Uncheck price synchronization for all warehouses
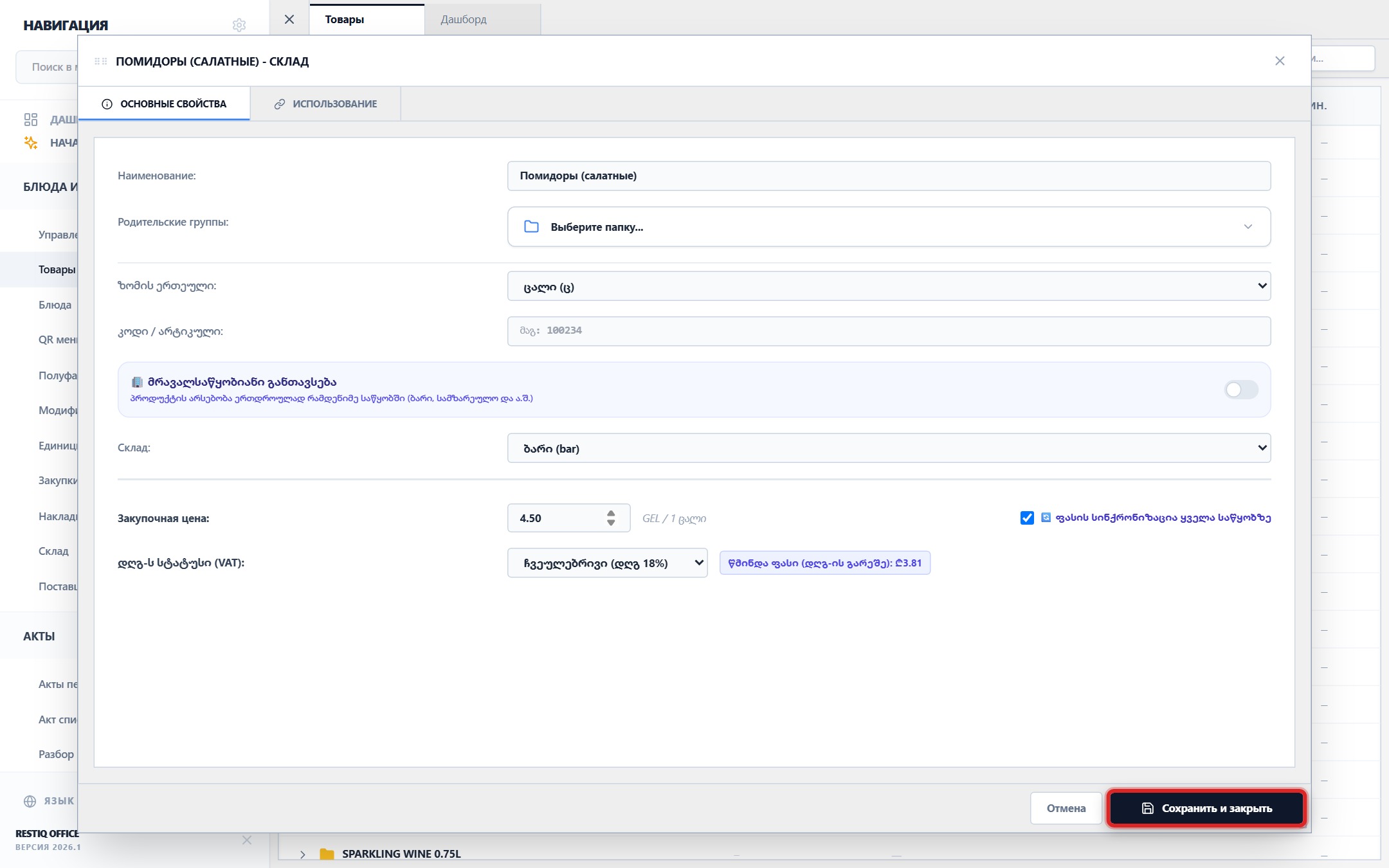The width and height of the screenshot is (1389, 868). [1027, 518]
